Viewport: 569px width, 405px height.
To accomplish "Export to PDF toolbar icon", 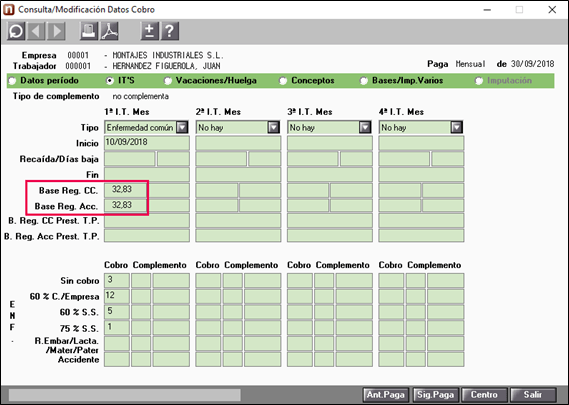I will [x=109, y=31].
